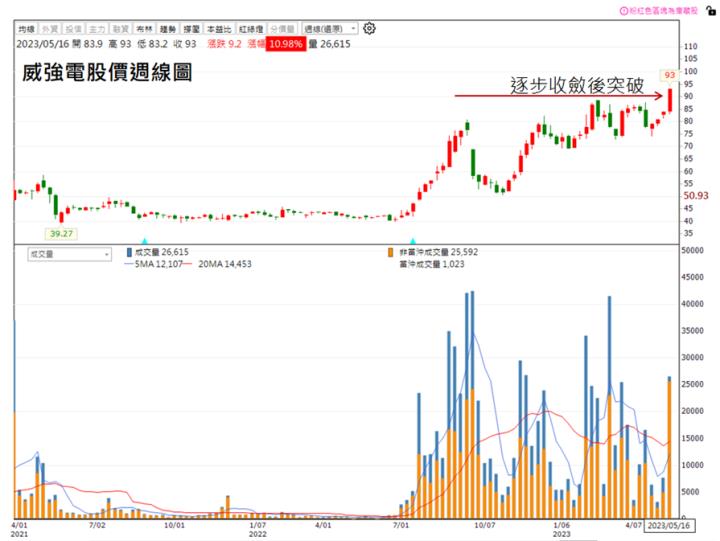Click the 10/07 time axis label
Screen dimensions: 720x541
[x=485, y=525]
